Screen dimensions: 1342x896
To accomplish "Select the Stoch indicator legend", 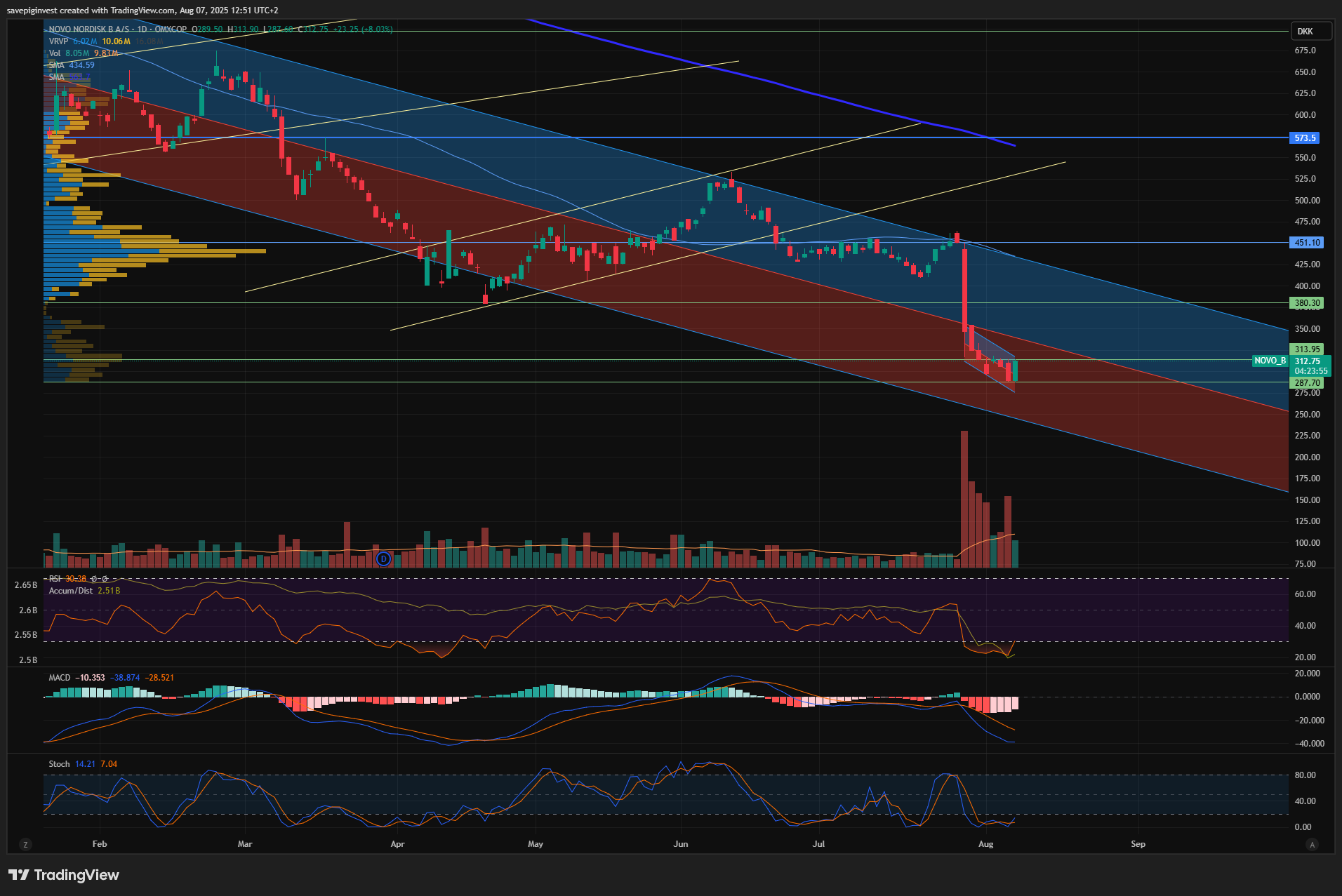I will (59, 764).
